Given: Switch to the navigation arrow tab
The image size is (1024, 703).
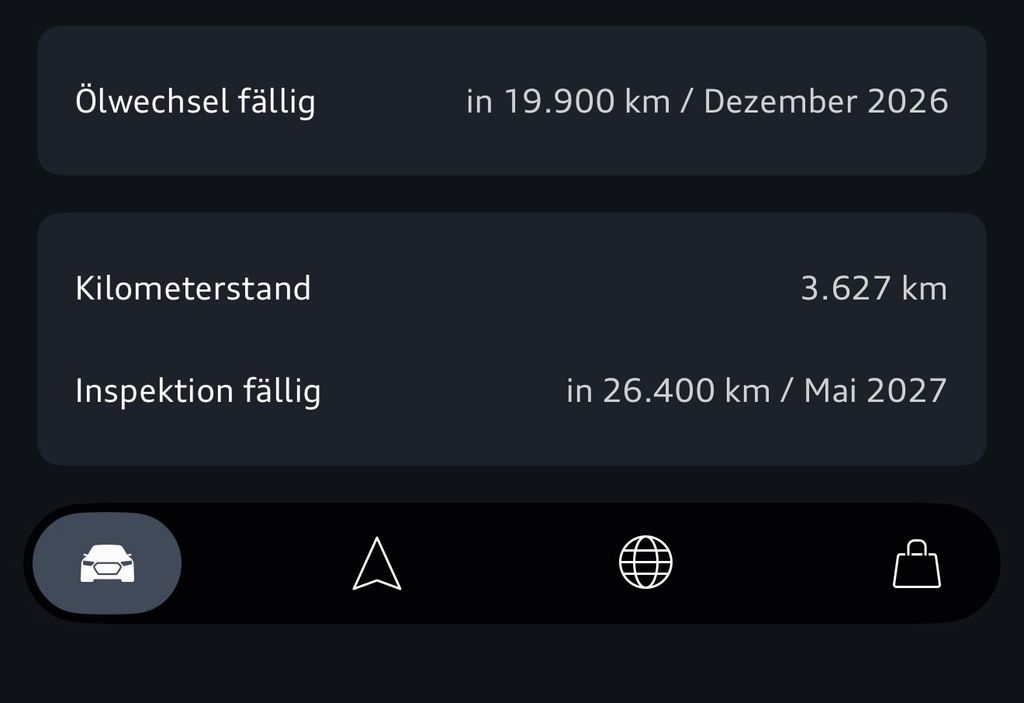Looking at the screenshot, I should (377, 564).
